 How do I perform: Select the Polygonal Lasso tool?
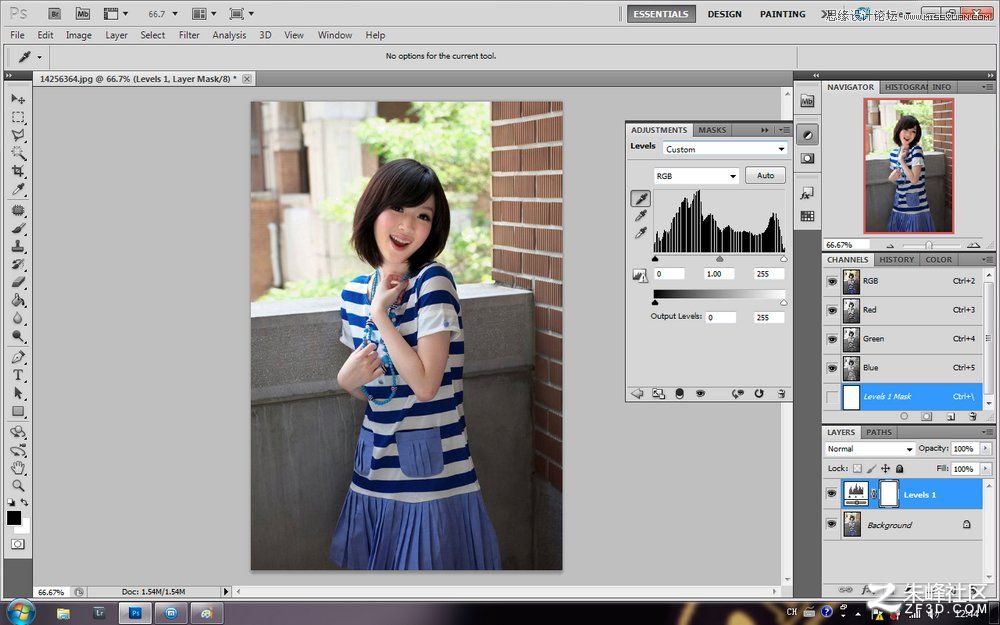pos(18,135)
